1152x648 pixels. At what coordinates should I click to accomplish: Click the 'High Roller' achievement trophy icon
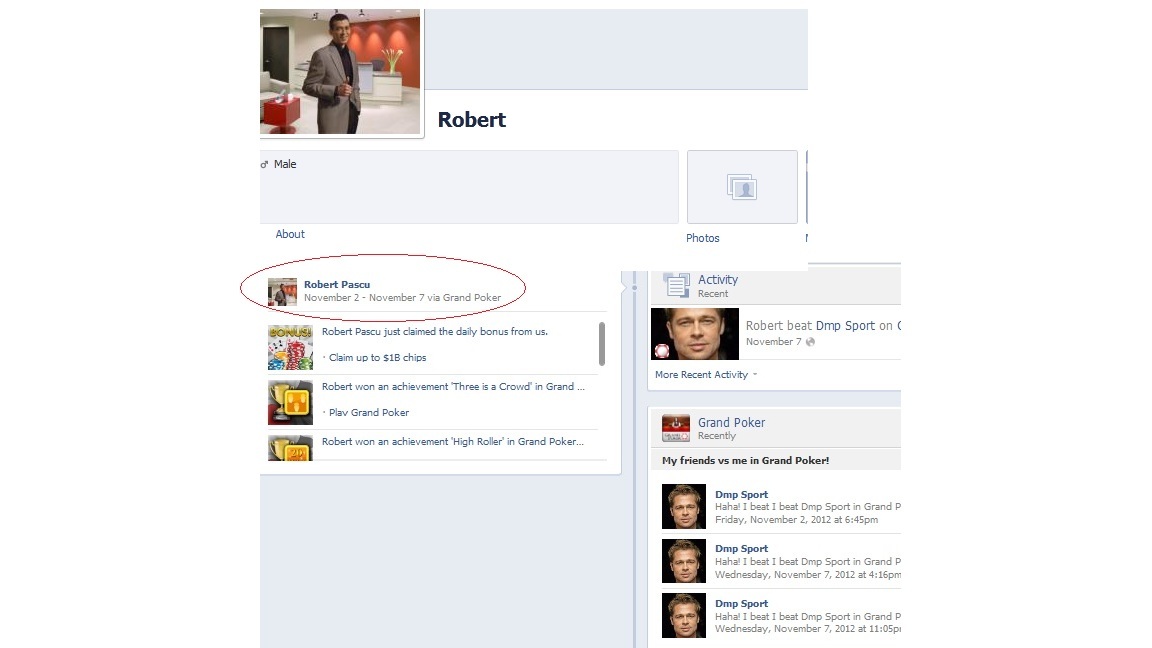pyautogui.click(x=290, y=448)
